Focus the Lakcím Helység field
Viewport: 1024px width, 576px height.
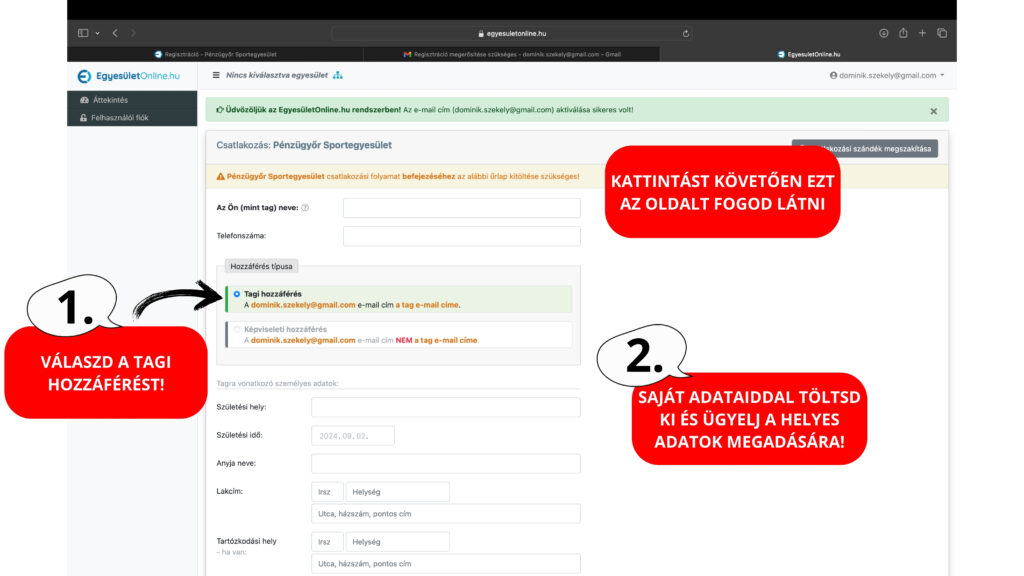coord(397,492)
